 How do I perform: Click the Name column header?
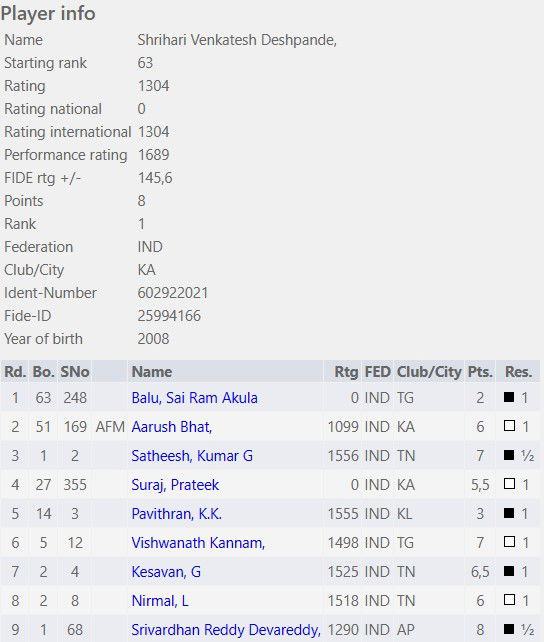151,372
